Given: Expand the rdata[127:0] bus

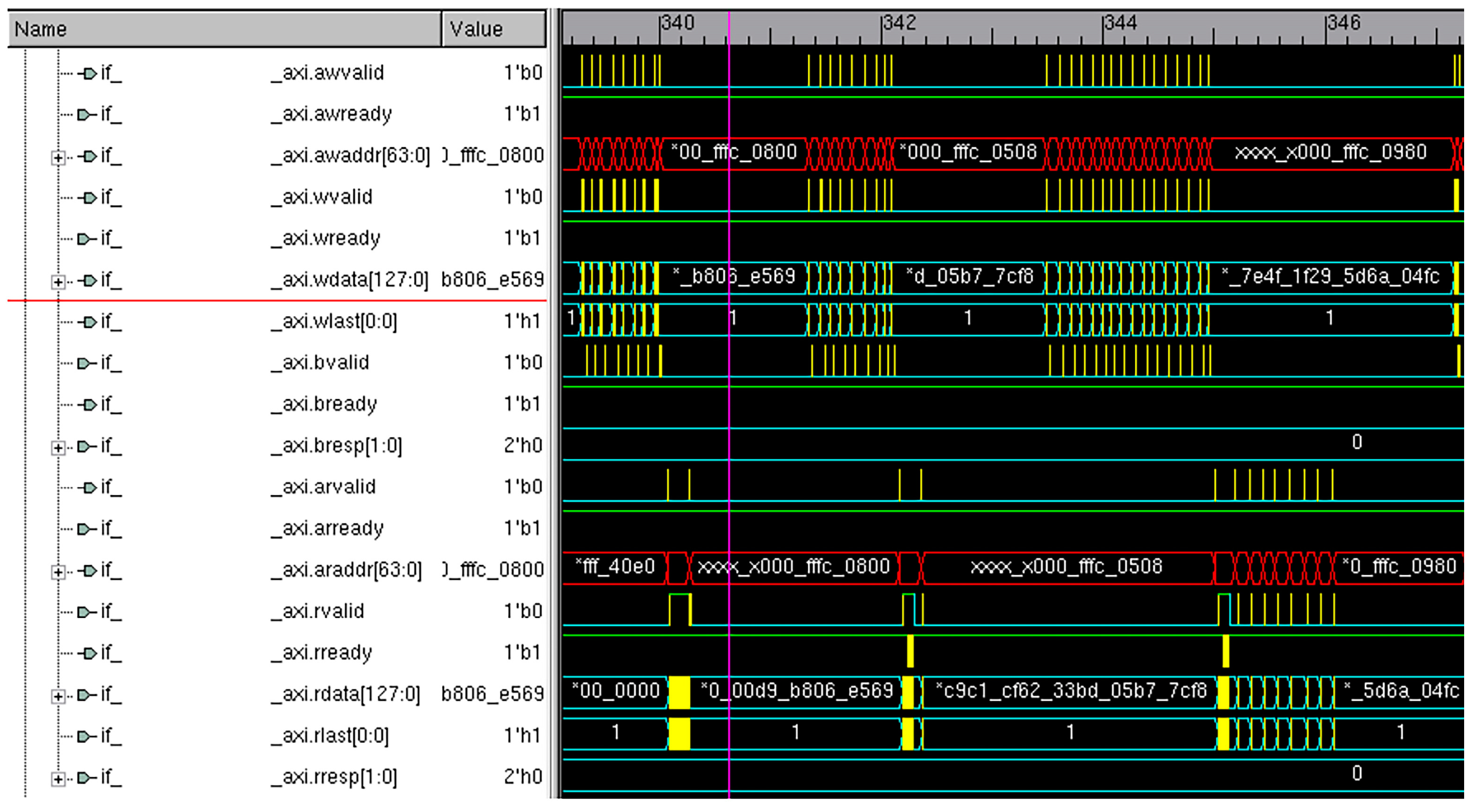Looking at the screenshot, I should (57, 695).
